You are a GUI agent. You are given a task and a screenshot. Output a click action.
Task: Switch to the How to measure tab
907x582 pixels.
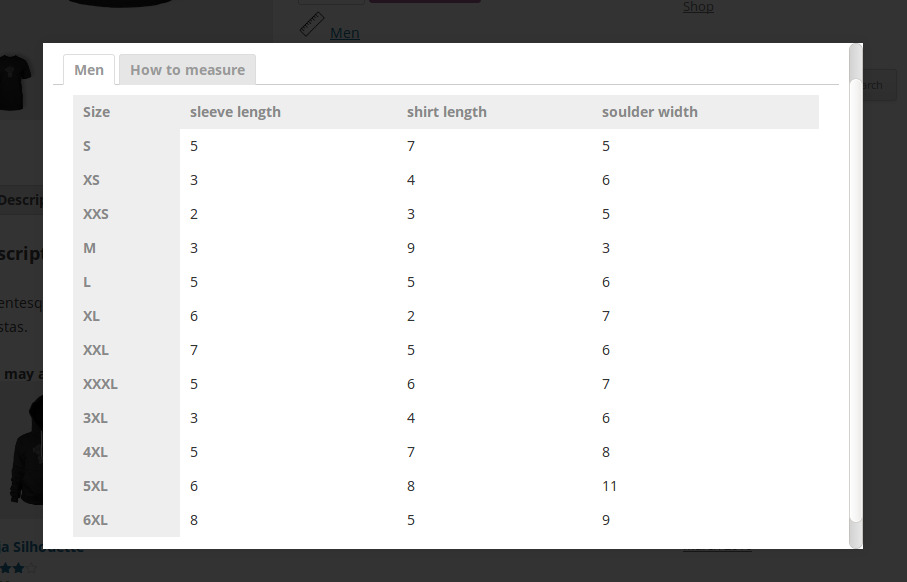coord(187,70)
